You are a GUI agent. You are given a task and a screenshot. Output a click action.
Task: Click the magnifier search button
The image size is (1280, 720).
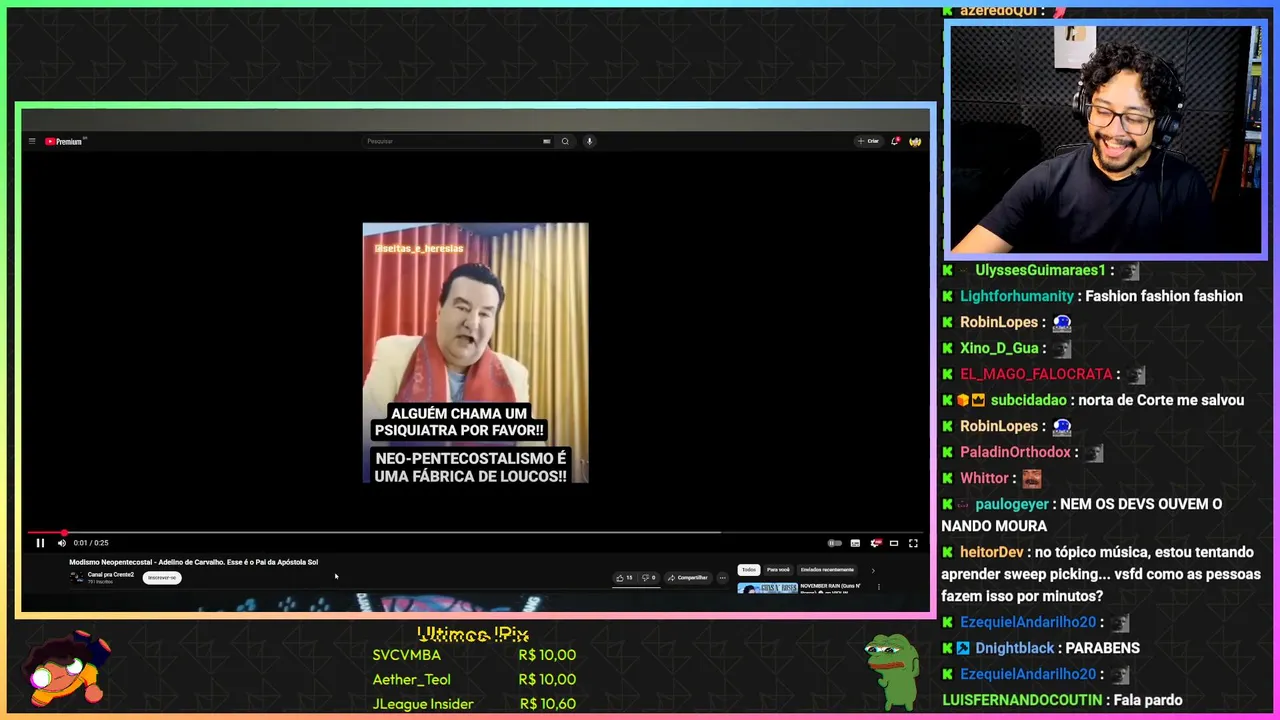point(565,141)
